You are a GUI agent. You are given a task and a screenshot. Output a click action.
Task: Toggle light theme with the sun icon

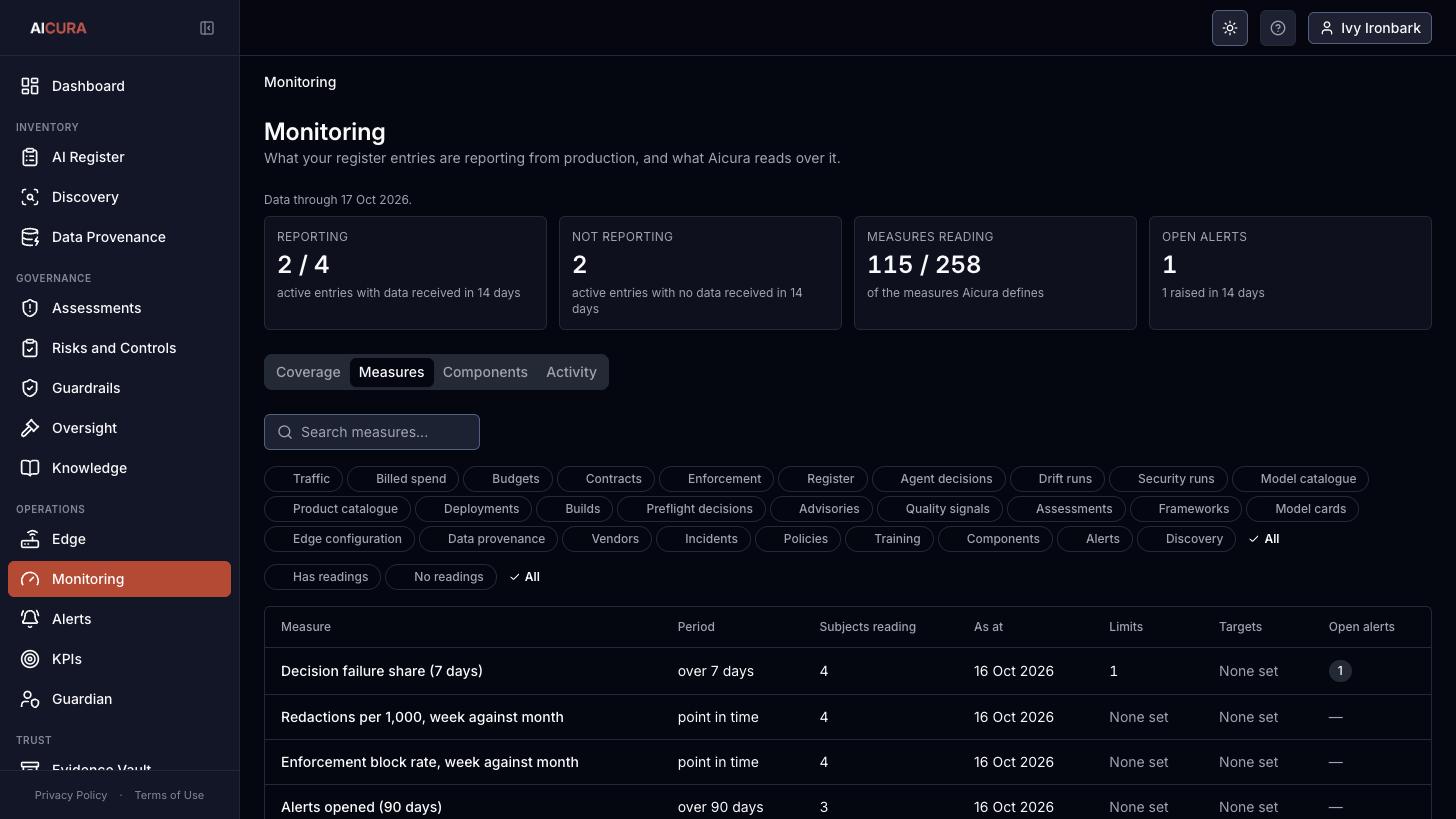1230,28
